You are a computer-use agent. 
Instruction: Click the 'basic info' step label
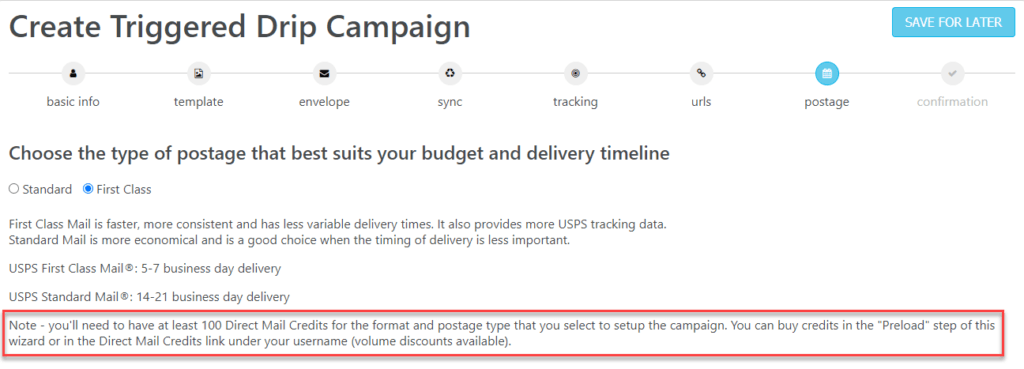[x=73, y=102]
